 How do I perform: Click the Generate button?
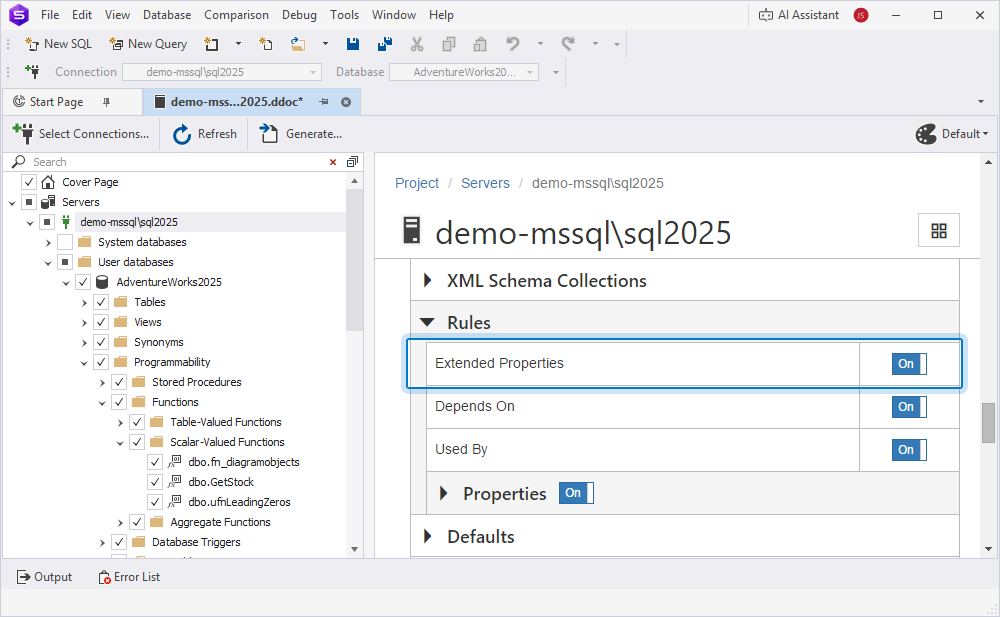(301, 134)
